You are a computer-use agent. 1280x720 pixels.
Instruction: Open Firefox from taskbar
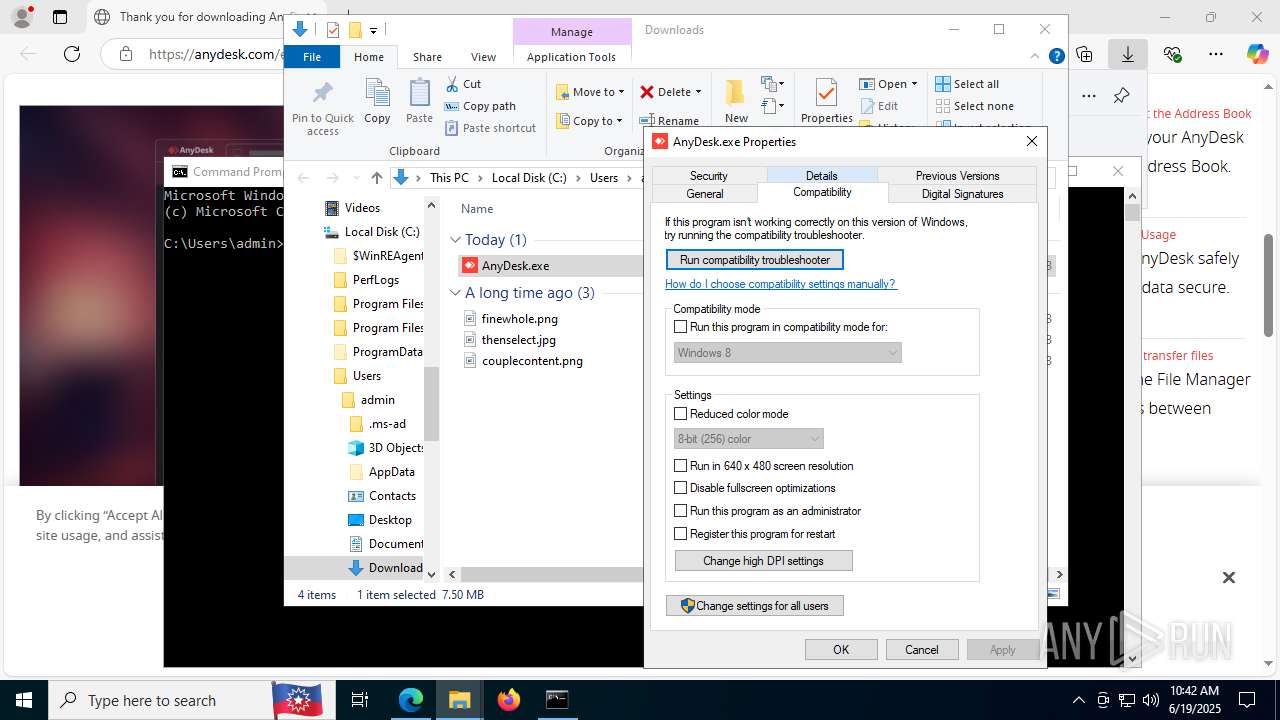pyautogui.click(x=508, y=700)
